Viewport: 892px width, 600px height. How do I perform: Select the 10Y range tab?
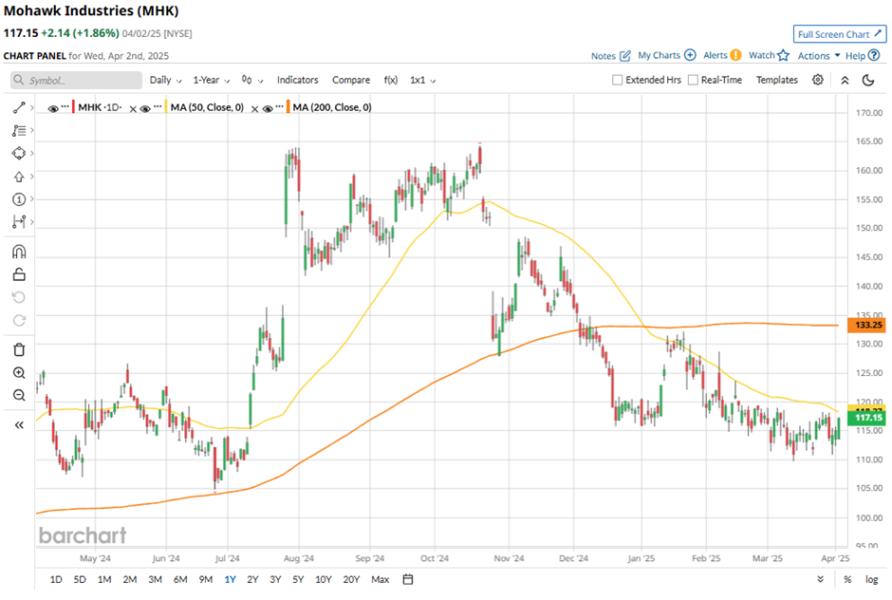(x=323, y=579)
